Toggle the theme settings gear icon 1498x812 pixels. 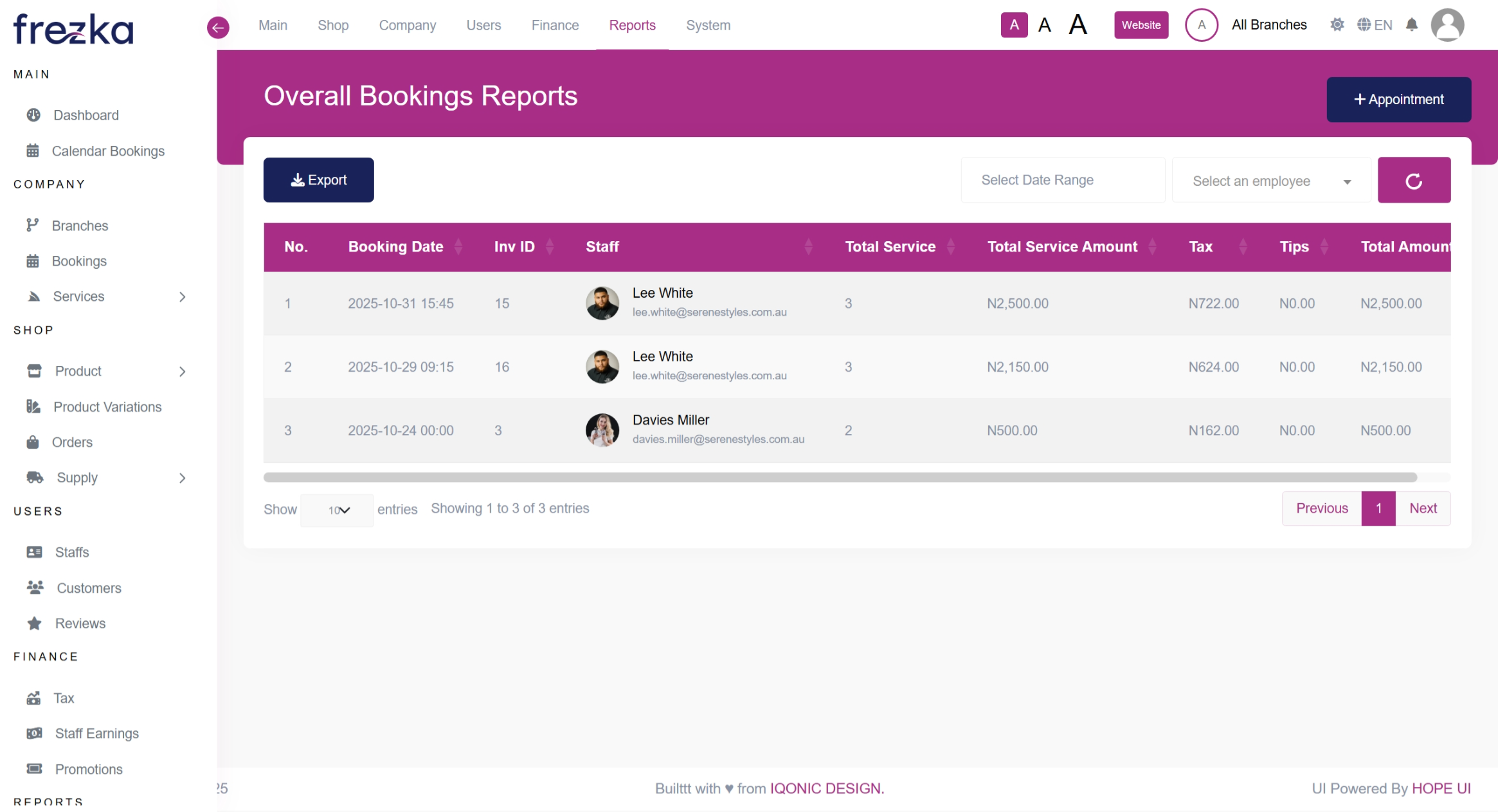pyautogui.click(x=1337, y=25)
